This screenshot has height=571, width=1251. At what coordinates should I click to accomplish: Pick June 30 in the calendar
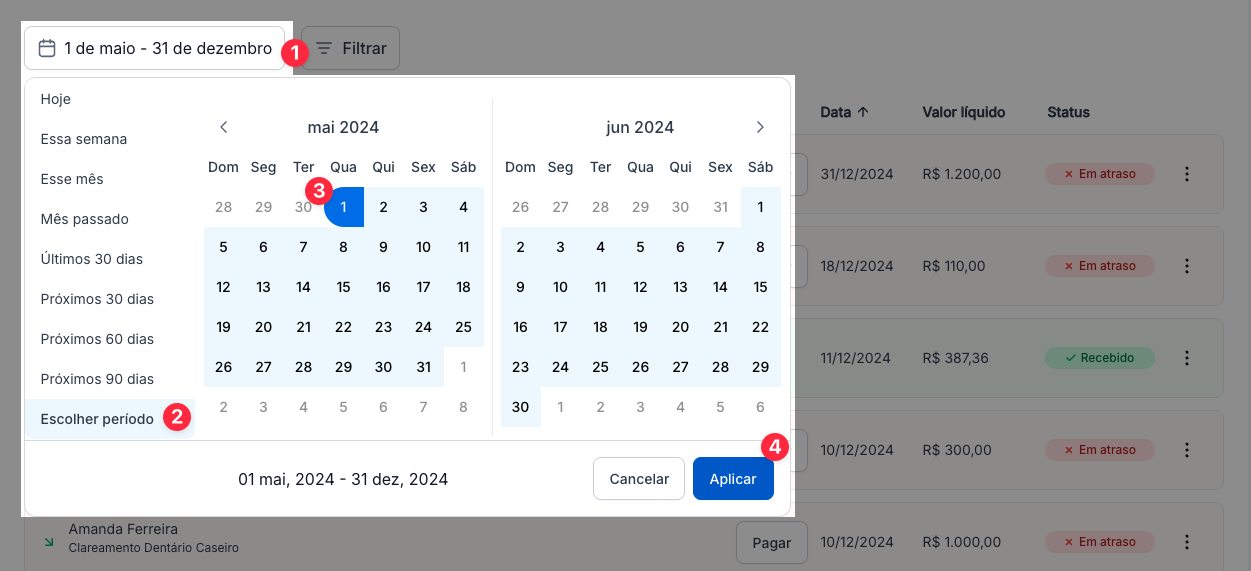520,407
